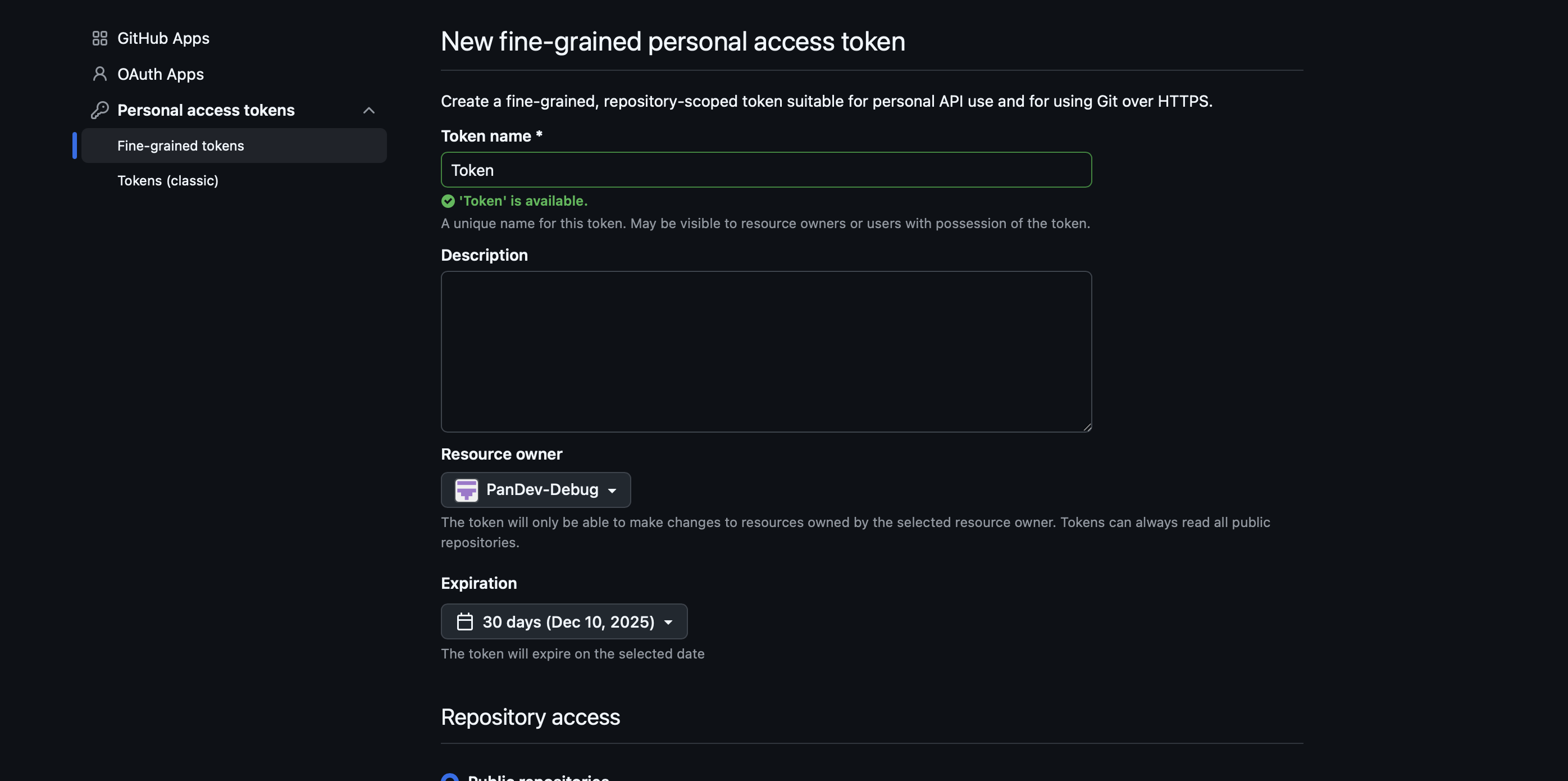Click the calendar icon in the Expiration selector
The height and width of the screenshot is (781, 1568).
click(x=464, y=621)
